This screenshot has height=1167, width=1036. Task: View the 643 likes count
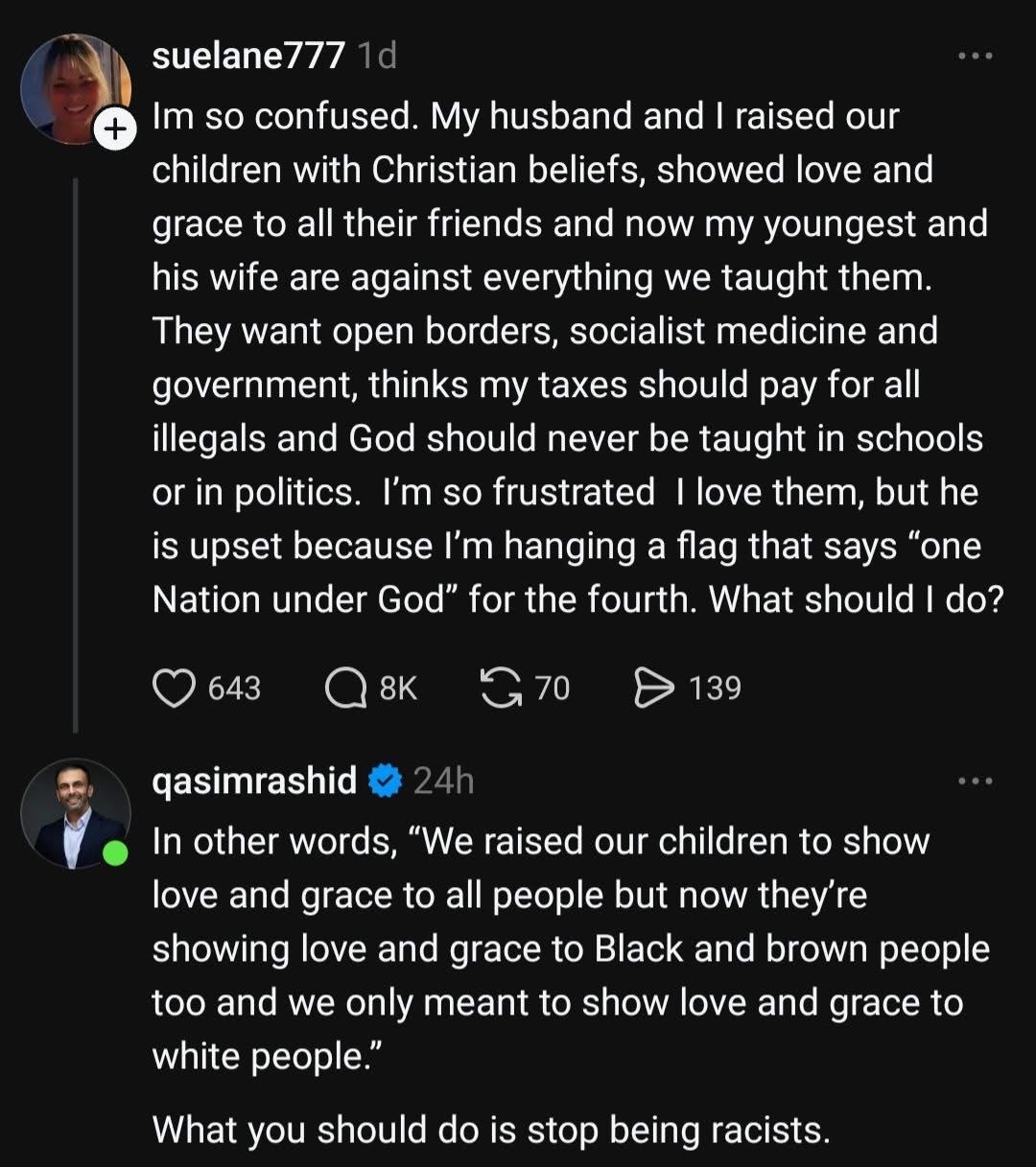point(234,688)
